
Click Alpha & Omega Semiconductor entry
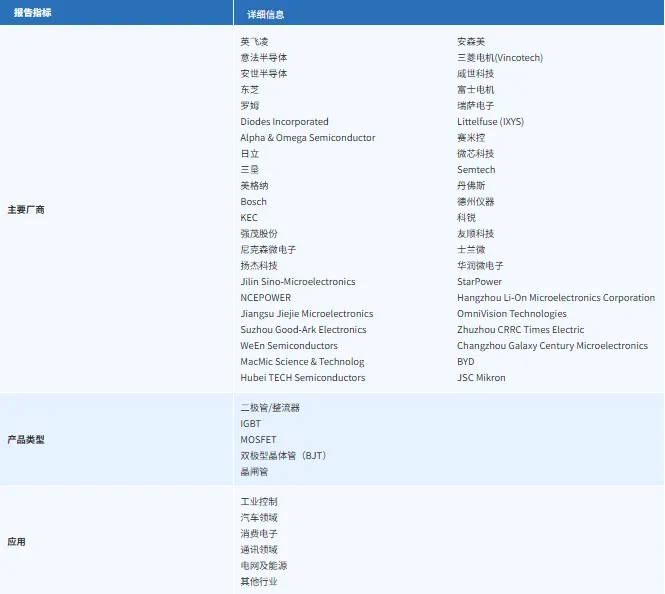[308, 138]
